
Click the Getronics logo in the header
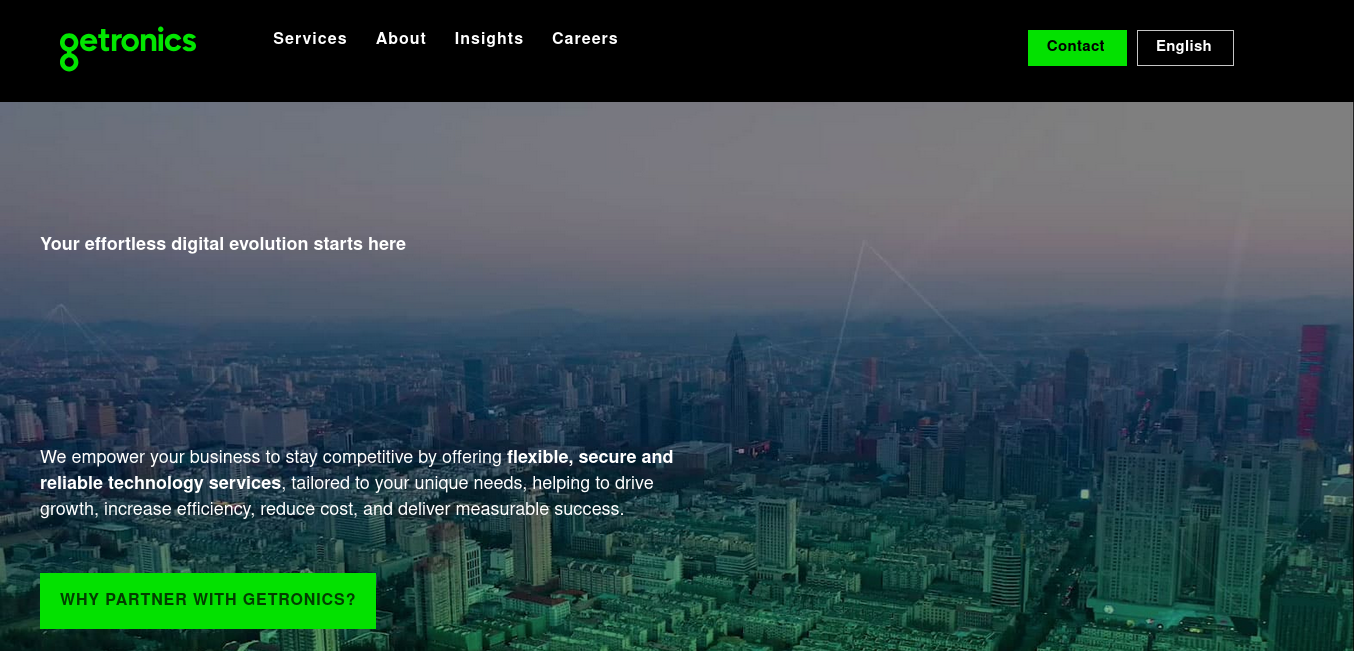coord(128,46)
